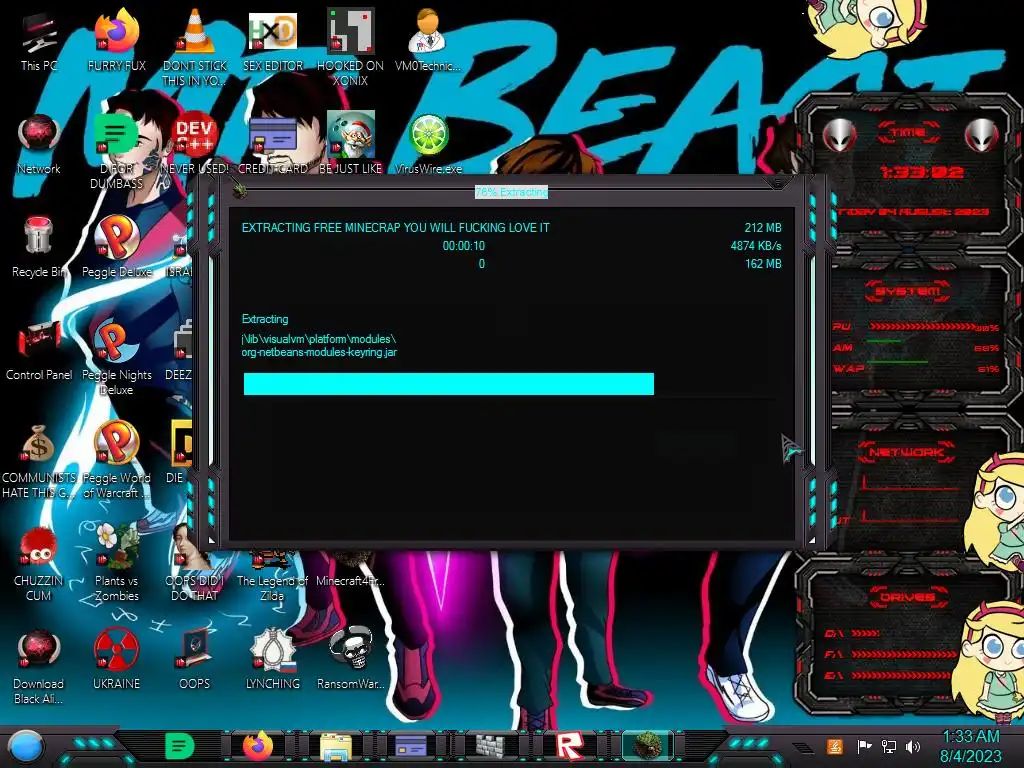The image size is (1024, 768).
Task: Click the extractor window title icon
Action: [240, 190]
